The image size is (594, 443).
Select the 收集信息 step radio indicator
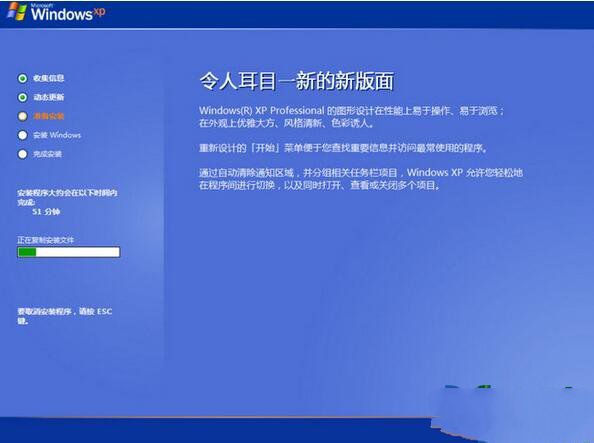pos(23,78)
